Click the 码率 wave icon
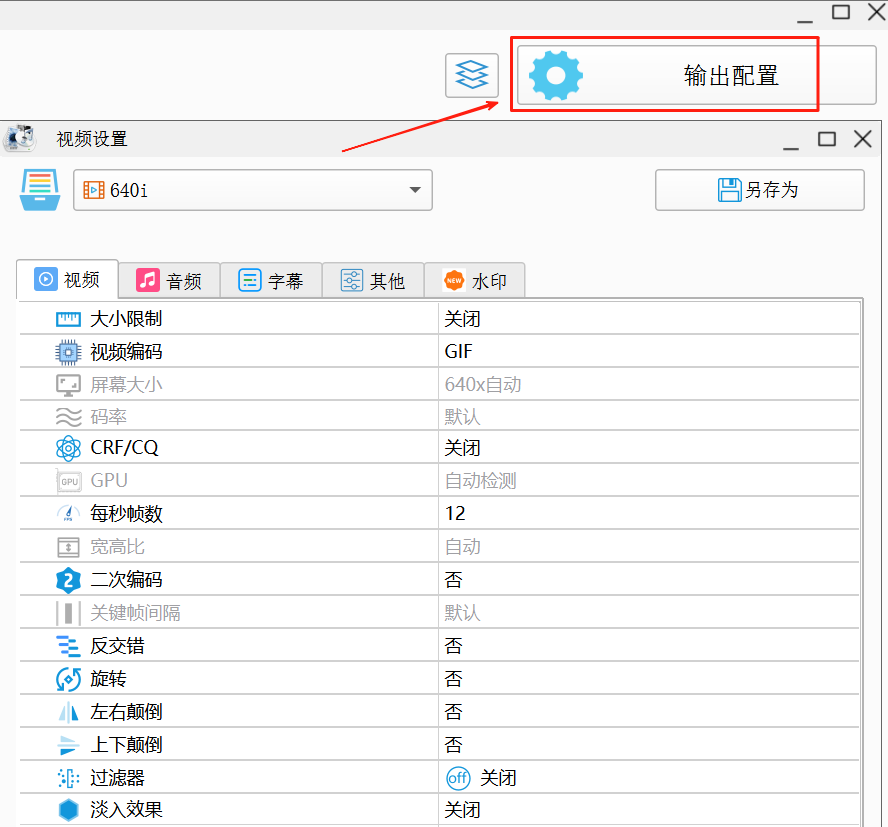The width and height of the screenshot is (888, 827). 69,417
